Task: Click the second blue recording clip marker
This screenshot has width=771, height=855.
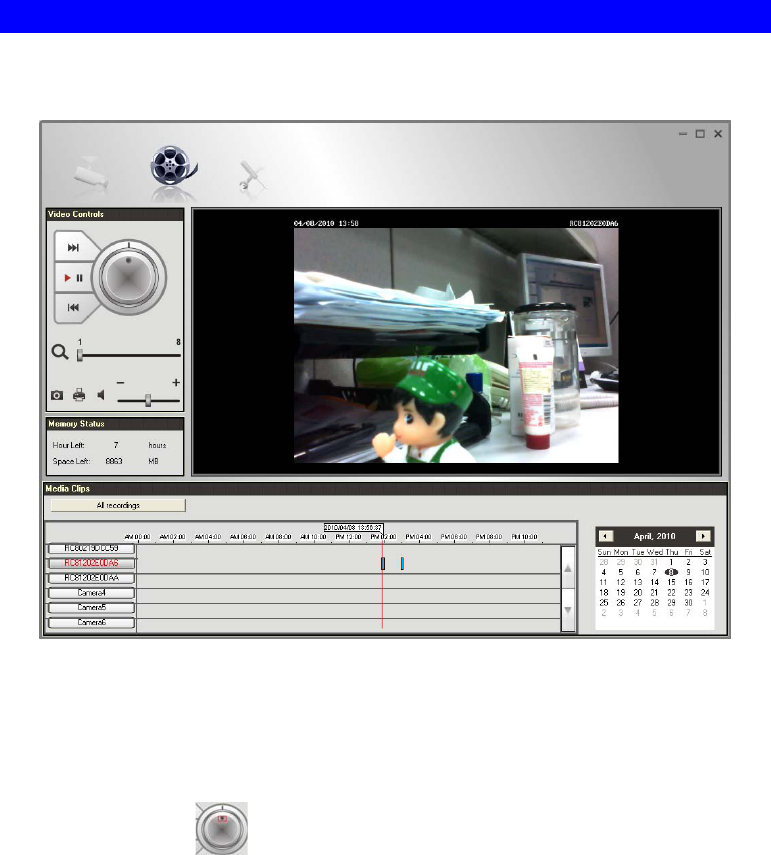Action: point(402,564)
